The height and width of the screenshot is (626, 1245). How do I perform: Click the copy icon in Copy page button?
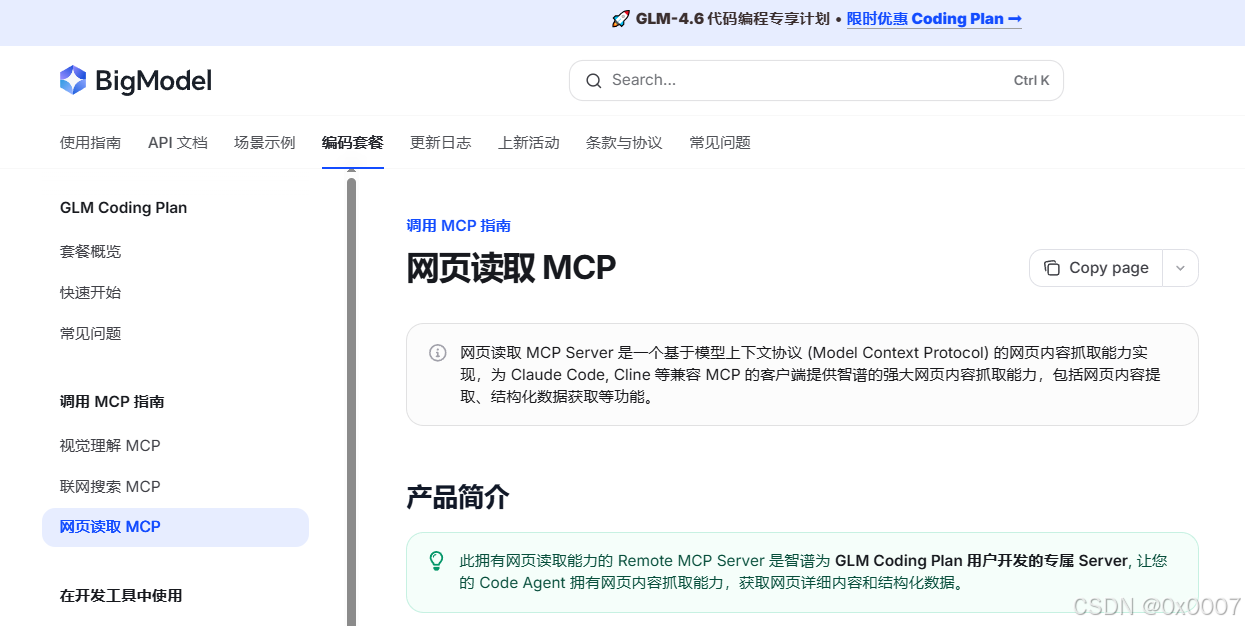pyautogui.click(x=1051, y=268)
